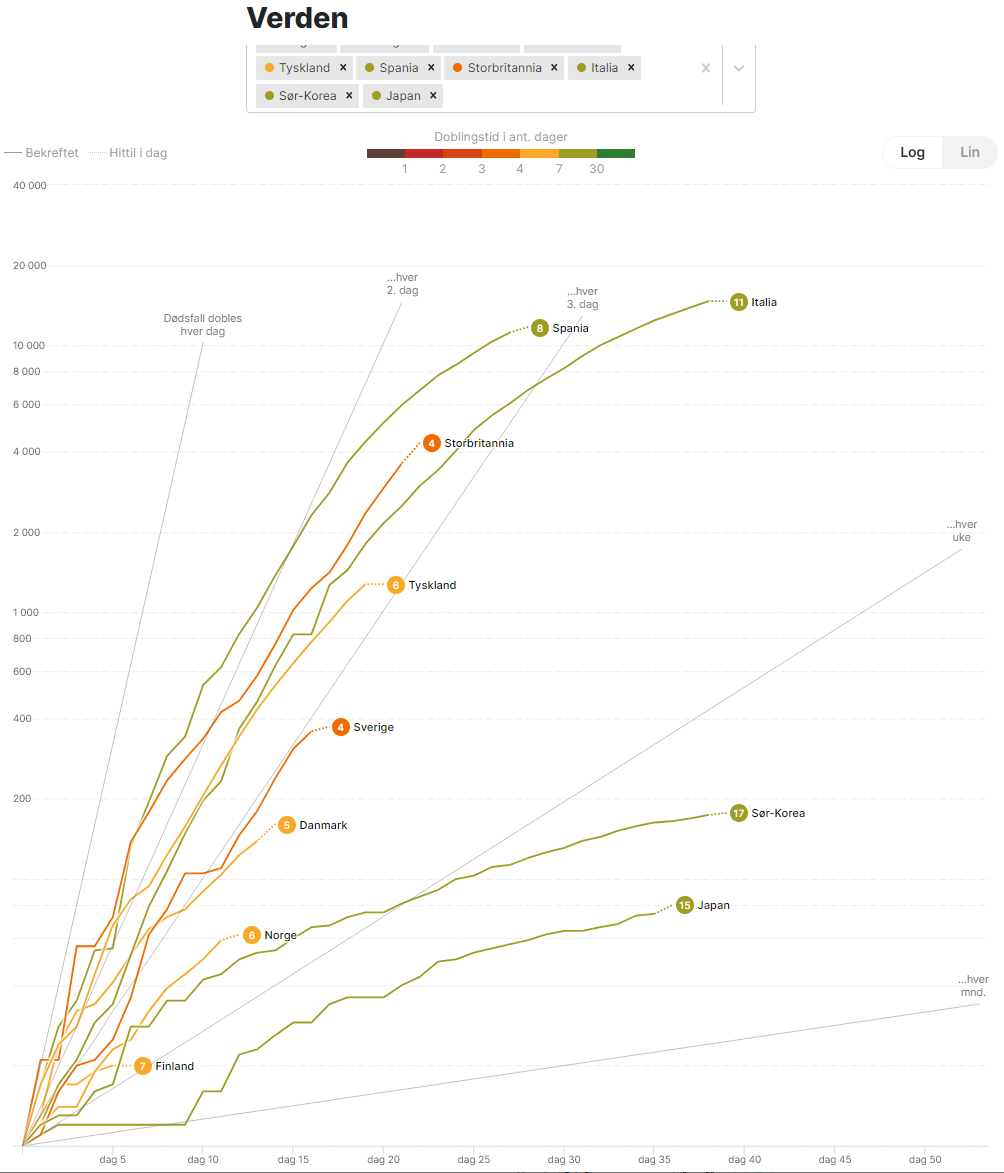Click the Finland doubling badge 7
This screenshot has height=1173, width=1004.
click(x=142, y=1066)
